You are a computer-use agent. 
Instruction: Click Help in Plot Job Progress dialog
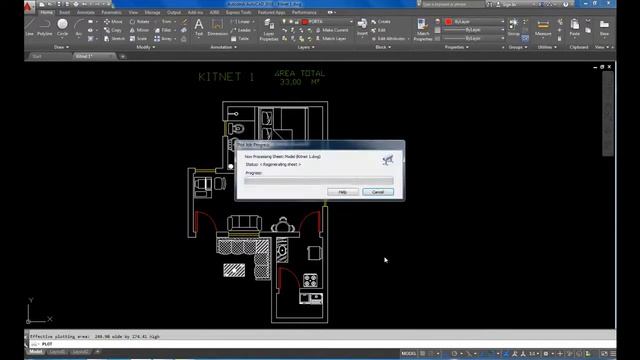[x=343, y=192]
